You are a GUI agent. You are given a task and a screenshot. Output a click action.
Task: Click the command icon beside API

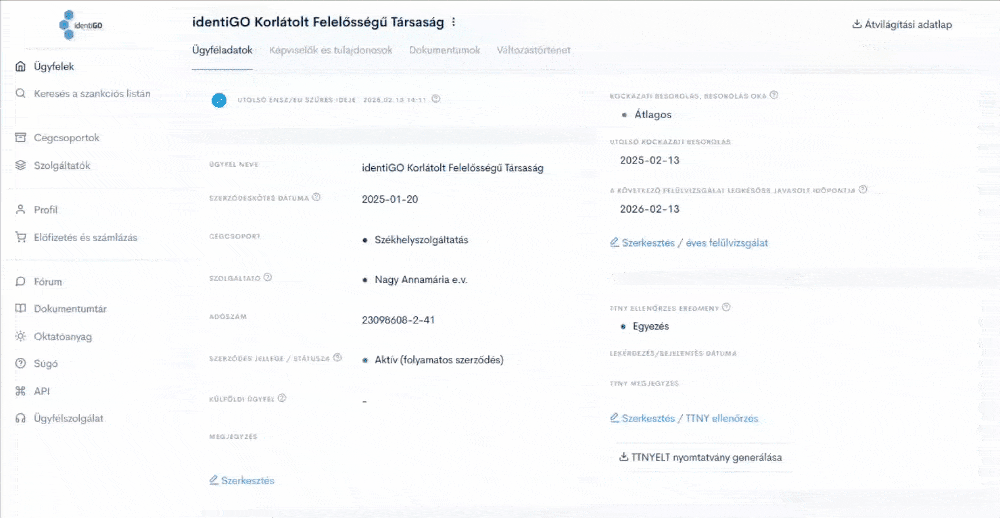tap(20, 391)
